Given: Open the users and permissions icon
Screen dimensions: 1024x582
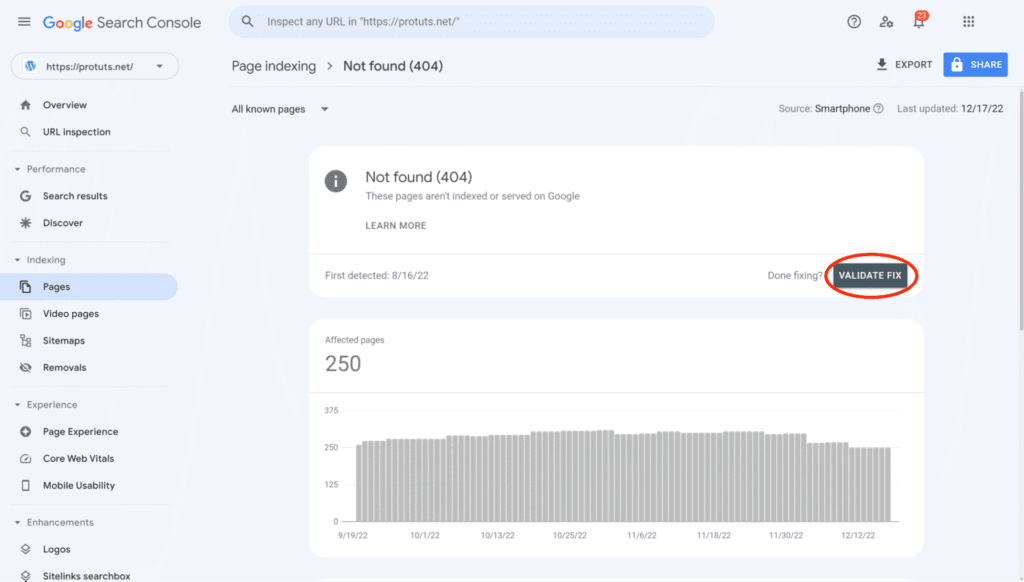Looking at the screenshot, I should [886, 22].
